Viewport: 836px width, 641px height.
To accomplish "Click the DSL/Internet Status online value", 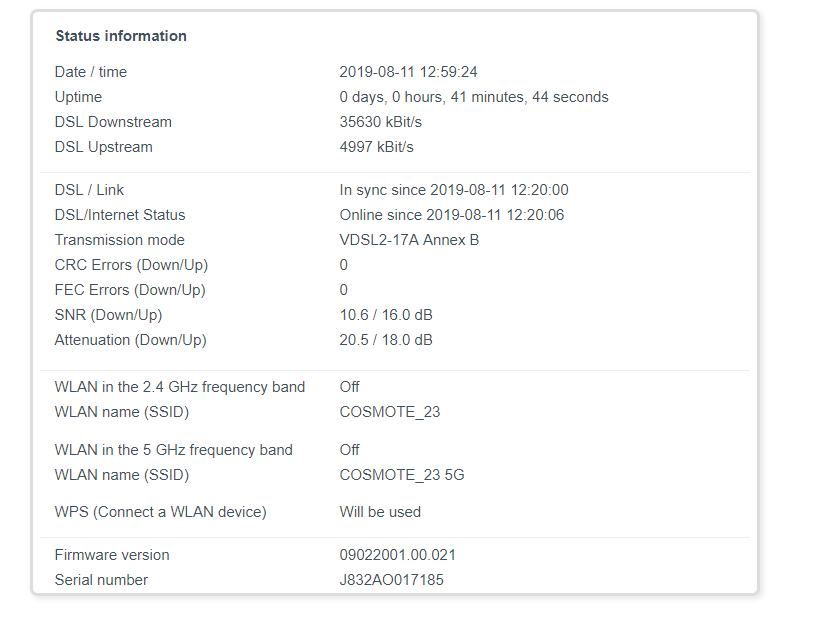I will coord(452,215).
